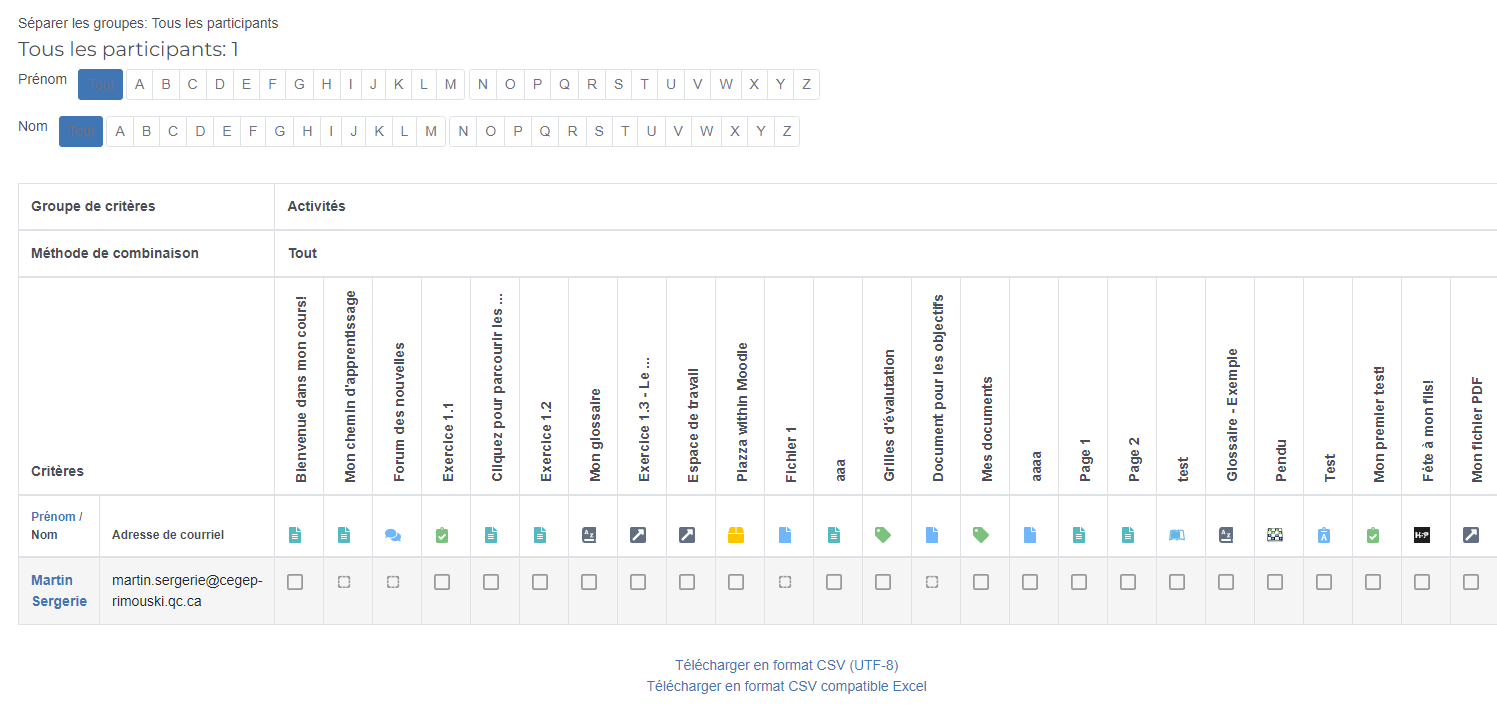Toggle Mon premier test completion checkbox
The height and width of the screenshot is (707, 1497).
[x=1373, y=582]
